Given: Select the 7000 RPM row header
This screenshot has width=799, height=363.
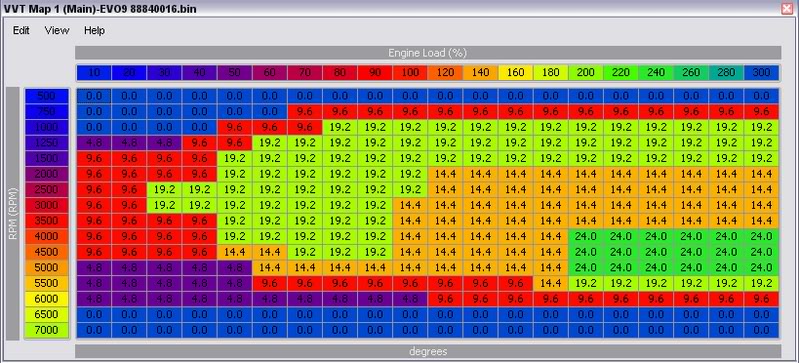Looking at the screenshot, I should click(x=46, y=330).
